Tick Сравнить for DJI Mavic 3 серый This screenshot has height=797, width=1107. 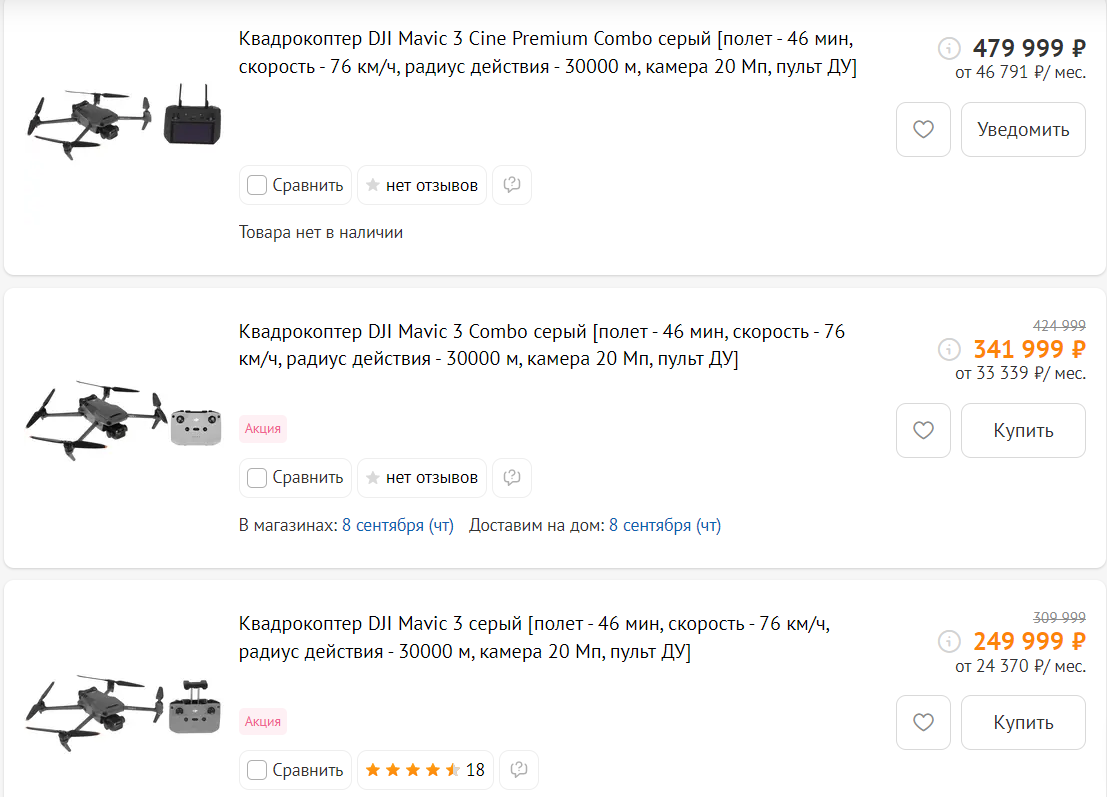pos(257,770)
